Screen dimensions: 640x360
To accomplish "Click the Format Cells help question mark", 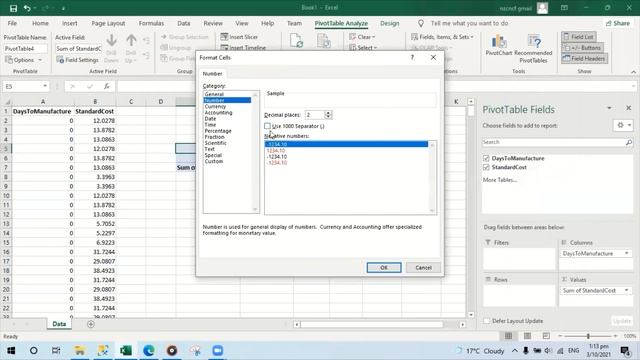I will [x=412, y=58].
